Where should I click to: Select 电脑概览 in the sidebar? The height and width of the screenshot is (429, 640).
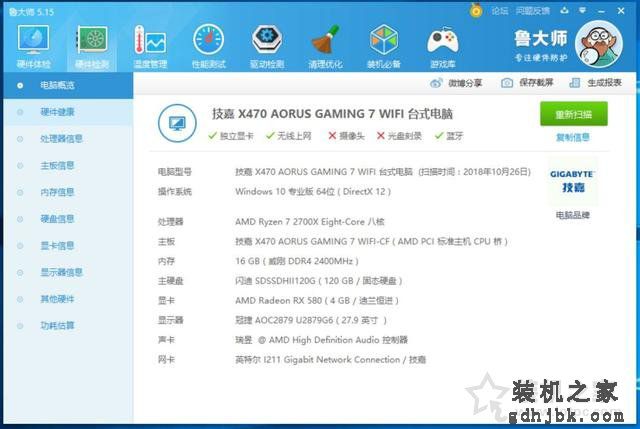click(x=68, y=85)
